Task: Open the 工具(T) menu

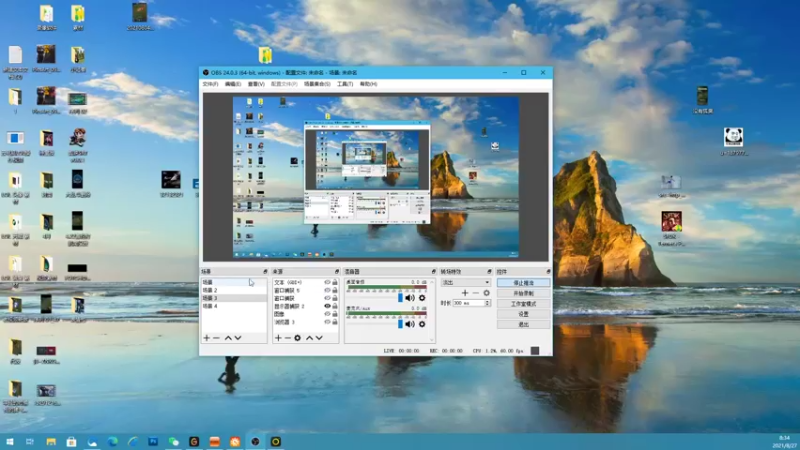Action: tap(345, 84)
